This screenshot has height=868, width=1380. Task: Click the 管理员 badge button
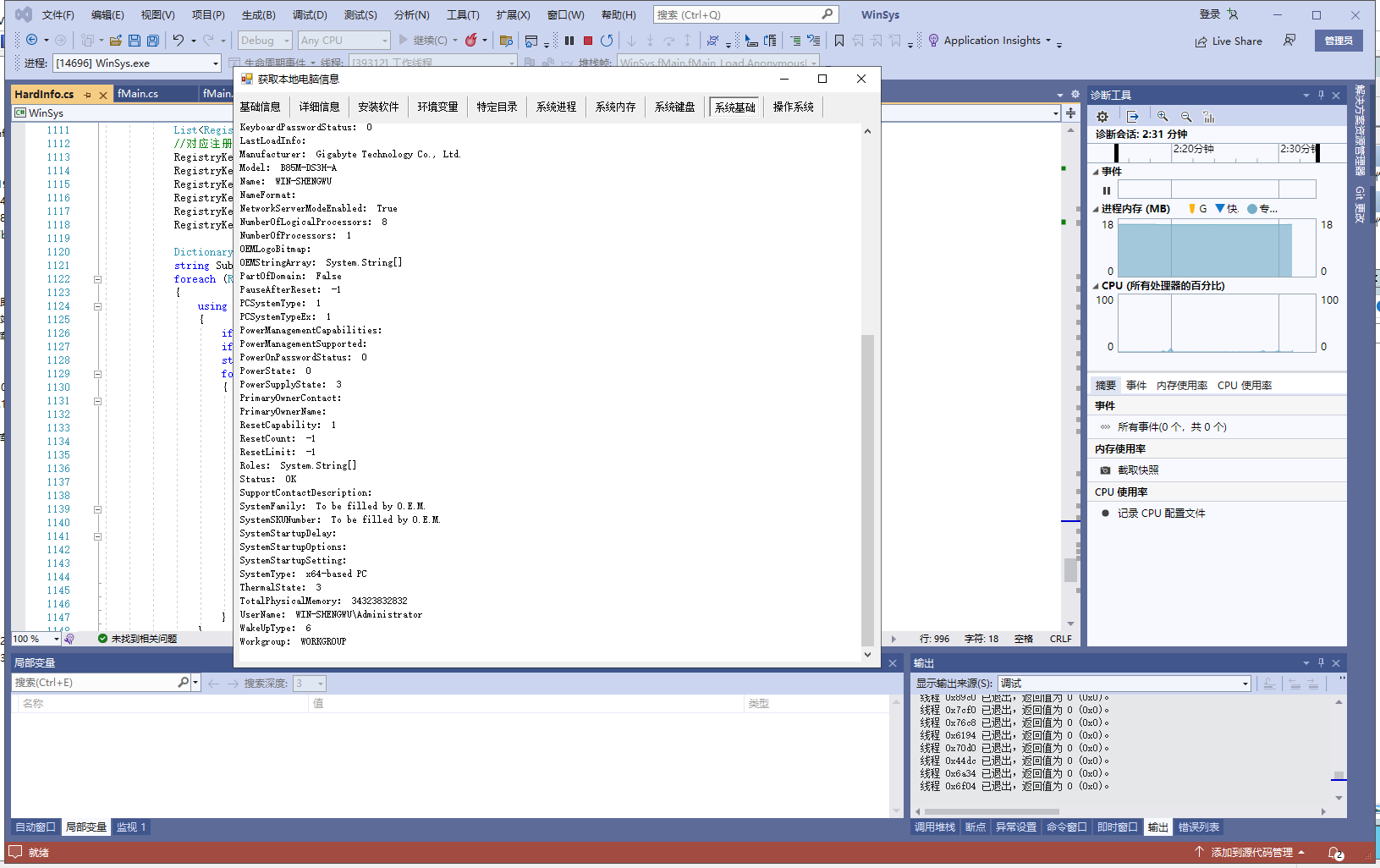[x=1339, y=41]
